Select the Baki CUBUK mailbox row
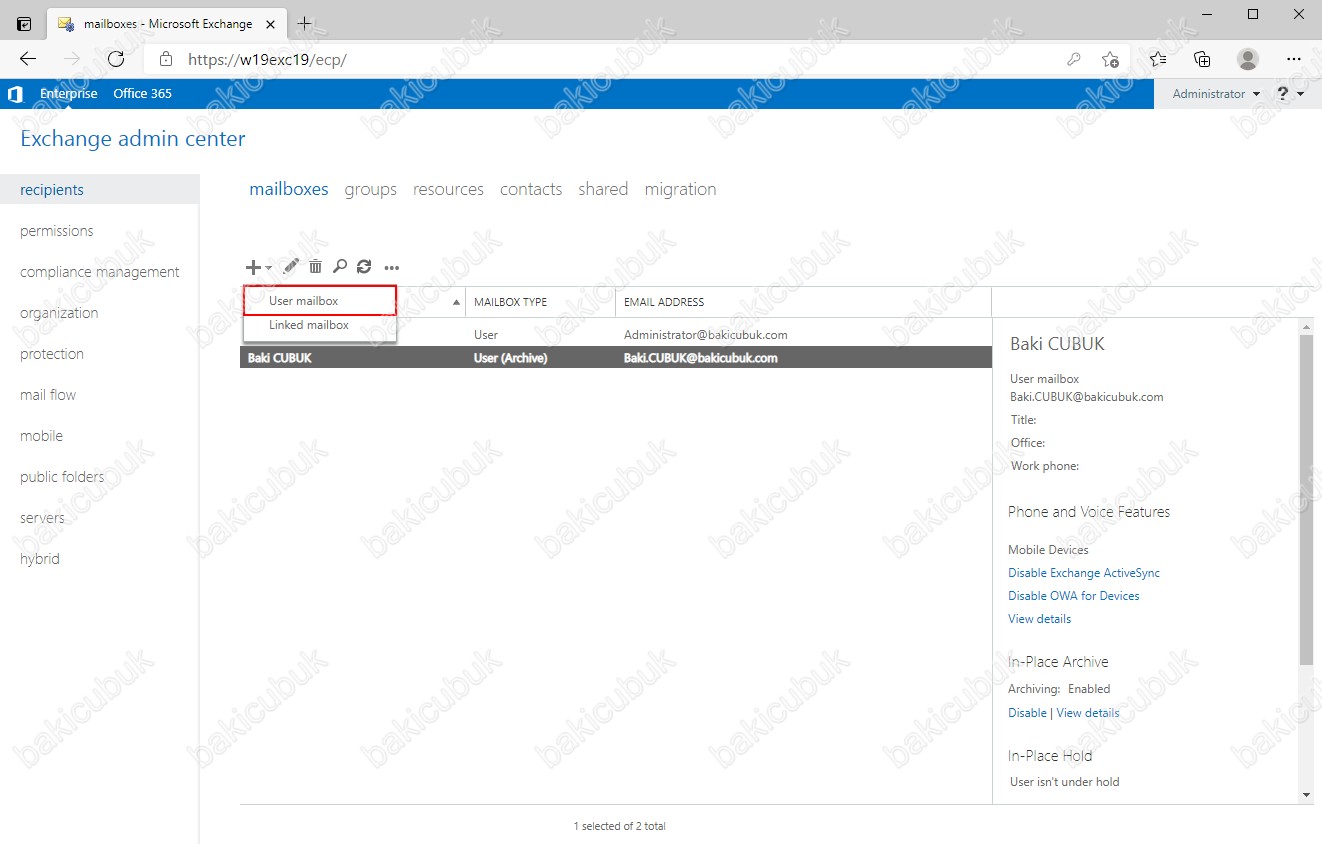 click(616, 357)
